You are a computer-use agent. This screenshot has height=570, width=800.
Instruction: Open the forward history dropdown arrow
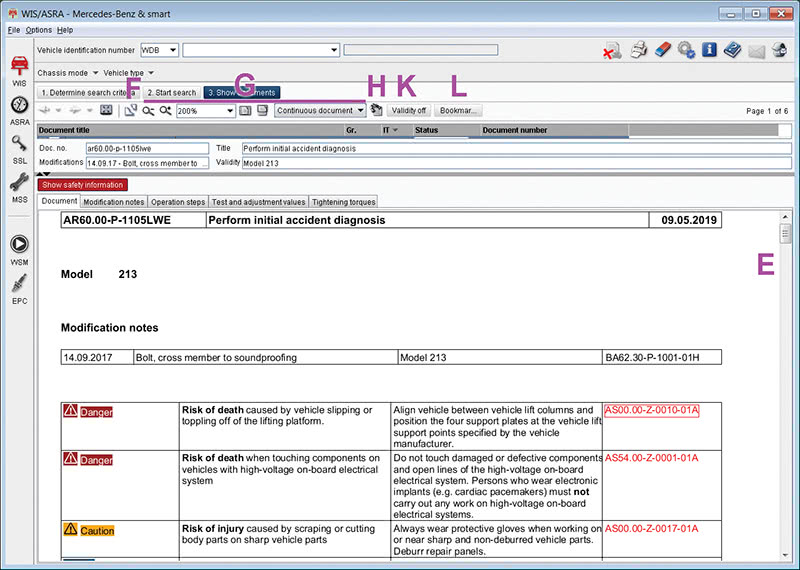(x=89, y=110)
